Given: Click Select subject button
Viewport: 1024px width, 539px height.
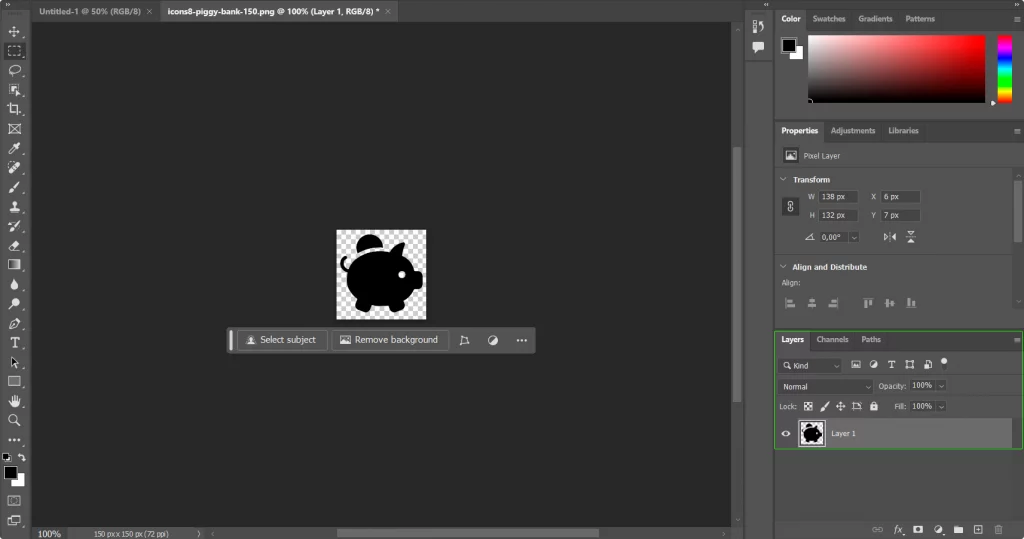Looking at the screenshot, I should pyautogui.click(x=281, y=340).
